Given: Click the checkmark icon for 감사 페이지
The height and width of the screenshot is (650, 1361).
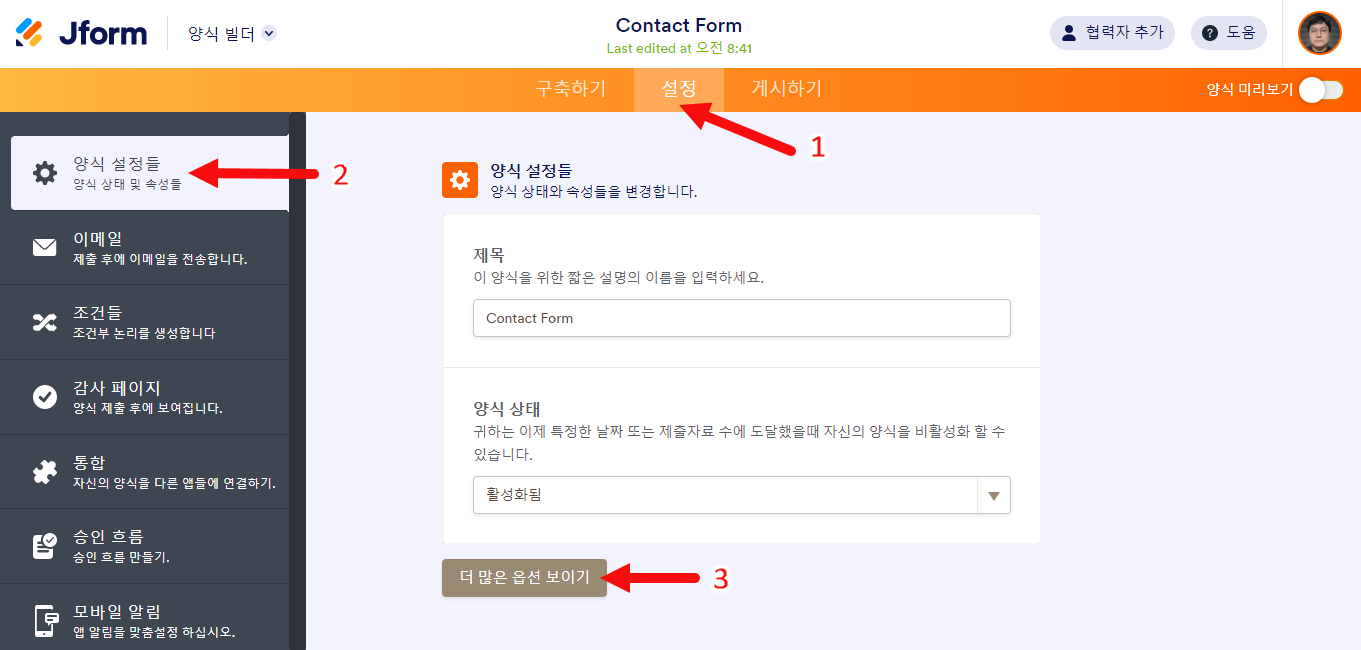Looking at the screenshot, I should point(45,397).
